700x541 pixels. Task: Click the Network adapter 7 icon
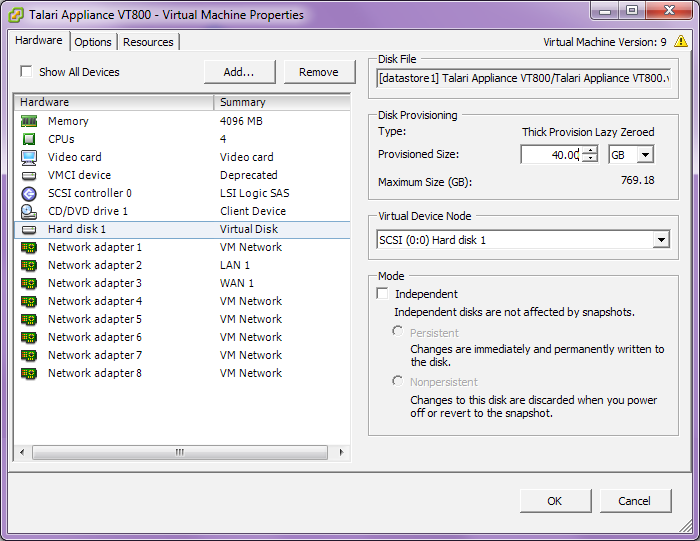29,355
